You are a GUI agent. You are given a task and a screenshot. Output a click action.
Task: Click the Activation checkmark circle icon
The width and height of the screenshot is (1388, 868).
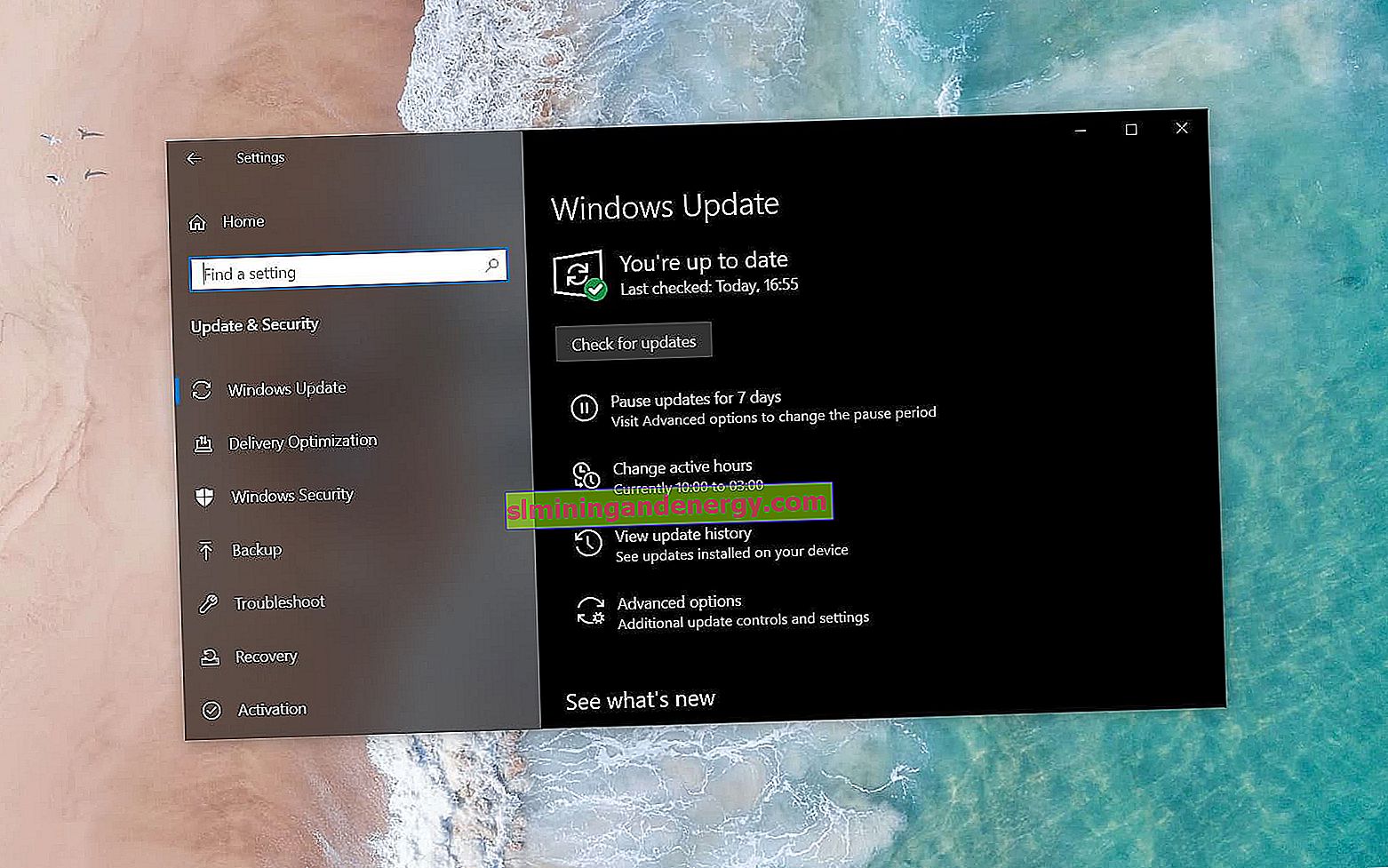[211, 710]
